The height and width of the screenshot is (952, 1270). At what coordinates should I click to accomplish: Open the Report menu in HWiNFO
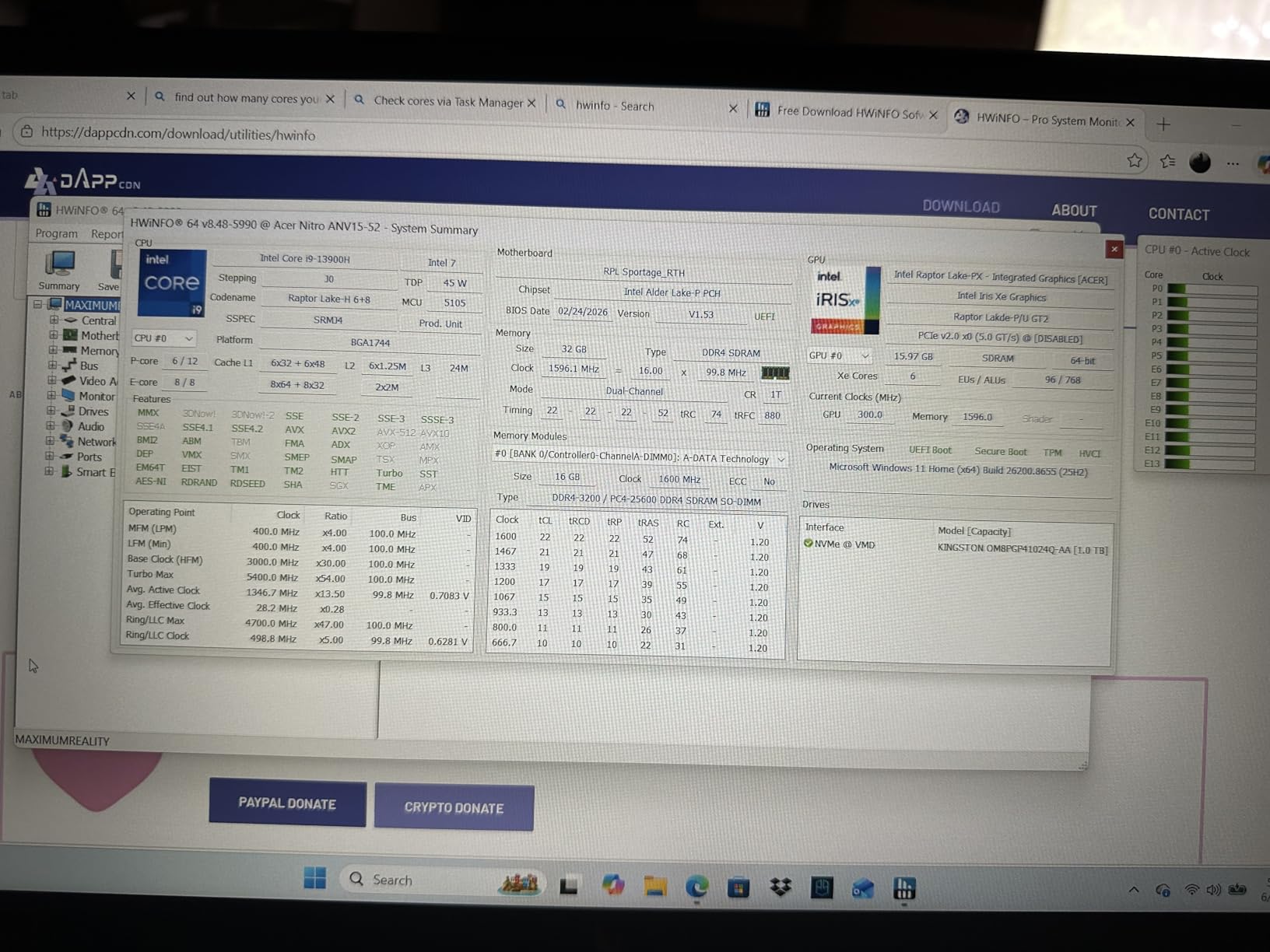pyautogui.click(x=107, y=234)
